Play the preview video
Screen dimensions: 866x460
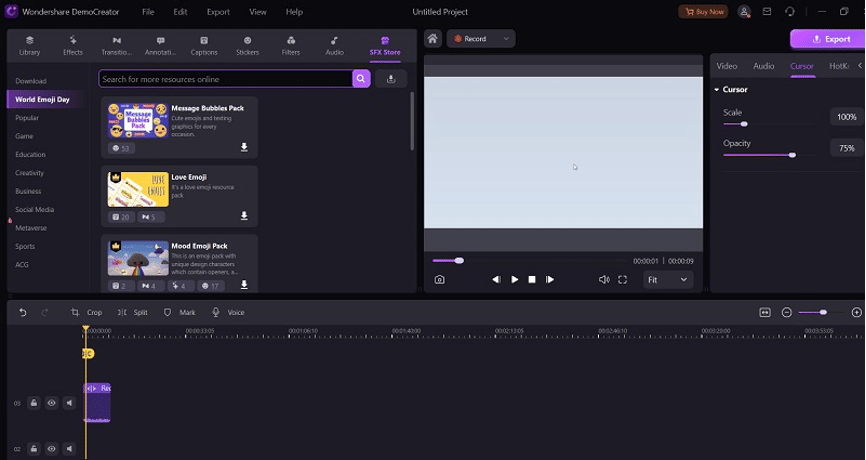coord(515,280)
